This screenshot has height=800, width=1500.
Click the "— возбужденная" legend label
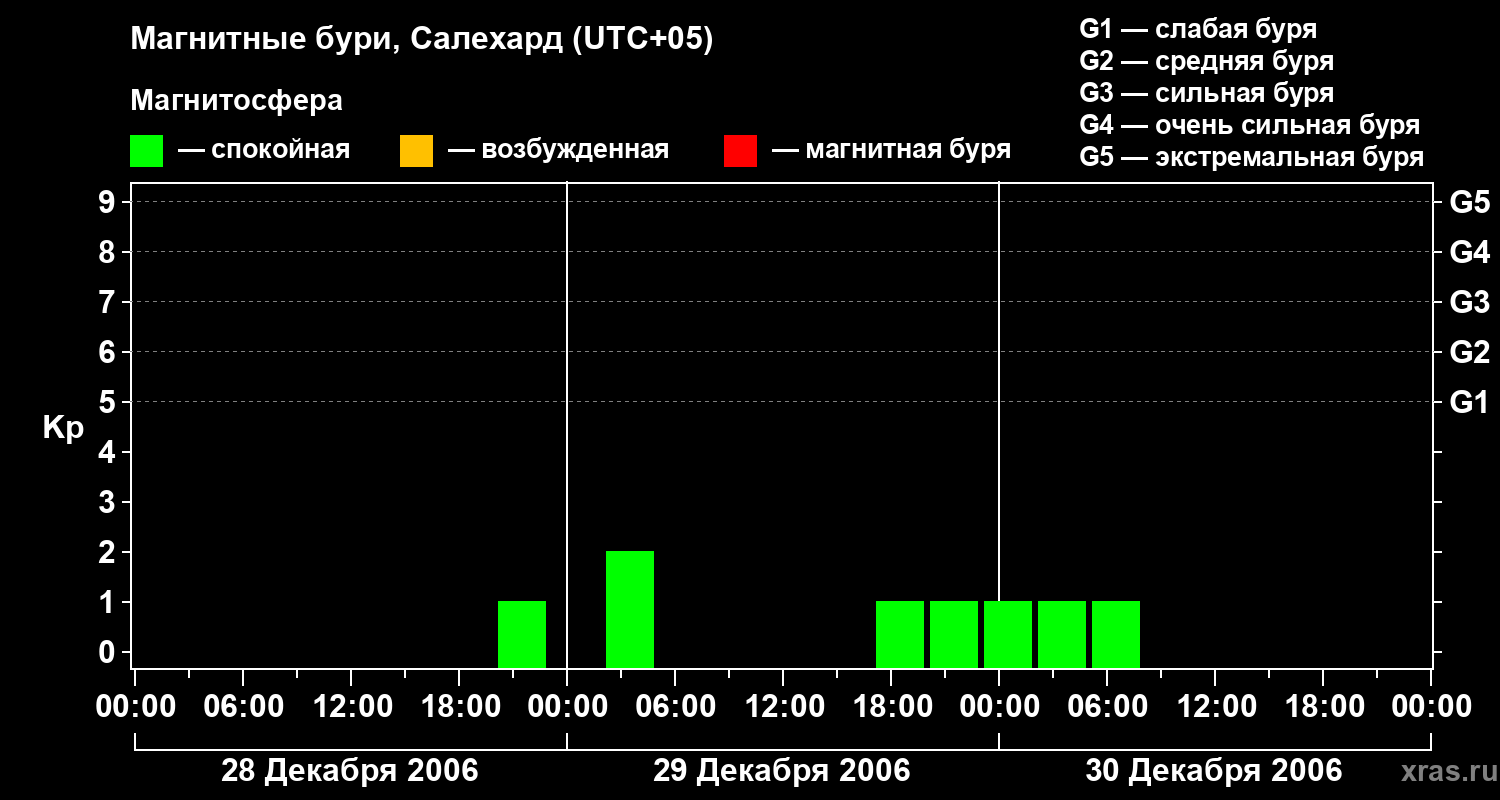pyautogui.click(x=558, y=150)
